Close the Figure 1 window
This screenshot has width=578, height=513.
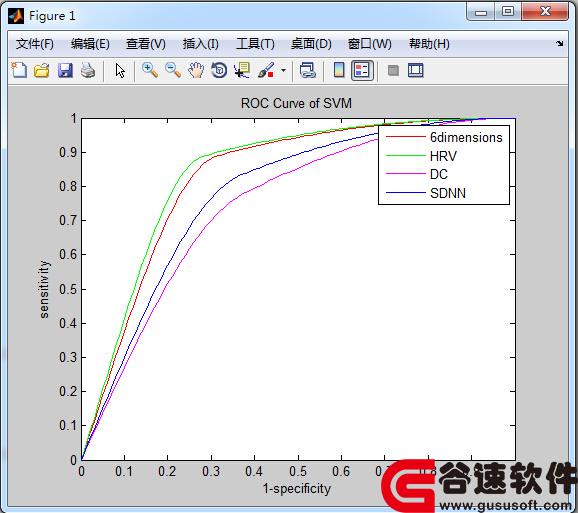[545, 11]
